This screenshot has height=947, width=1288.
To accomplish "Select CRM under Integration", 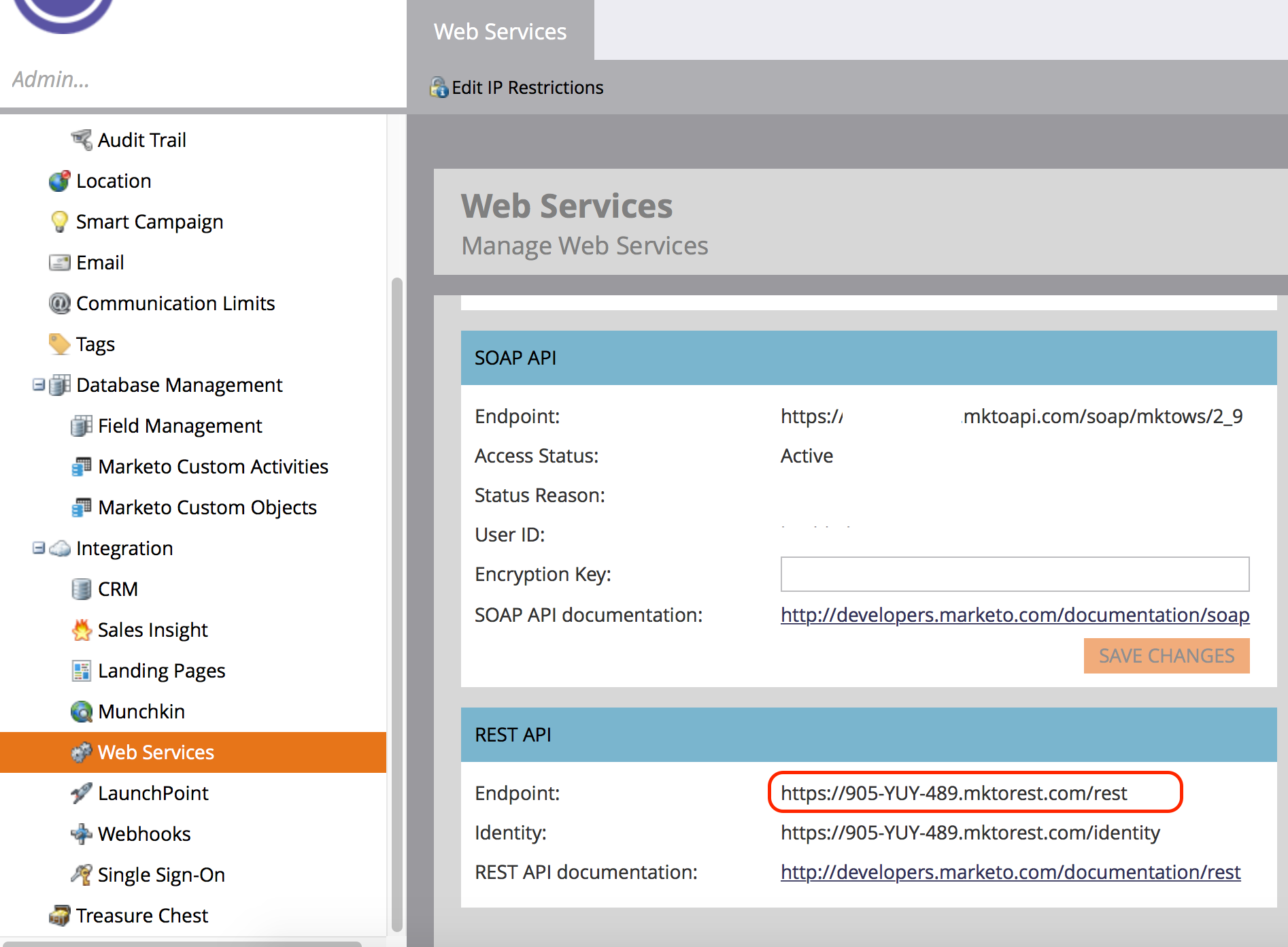I will [118, 589].
